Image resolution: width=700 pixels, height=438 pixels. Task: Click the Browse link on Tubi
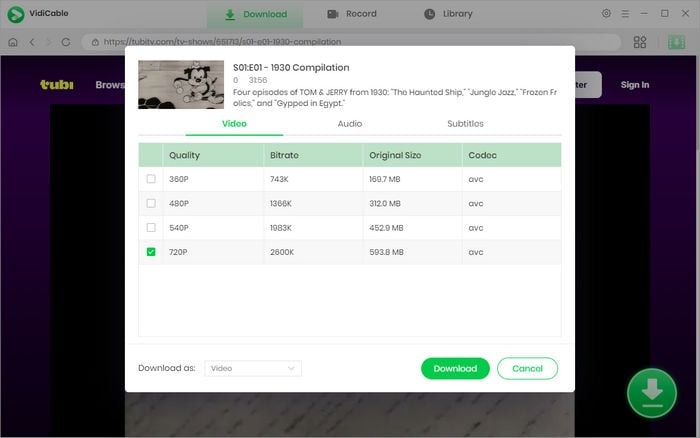110,85
